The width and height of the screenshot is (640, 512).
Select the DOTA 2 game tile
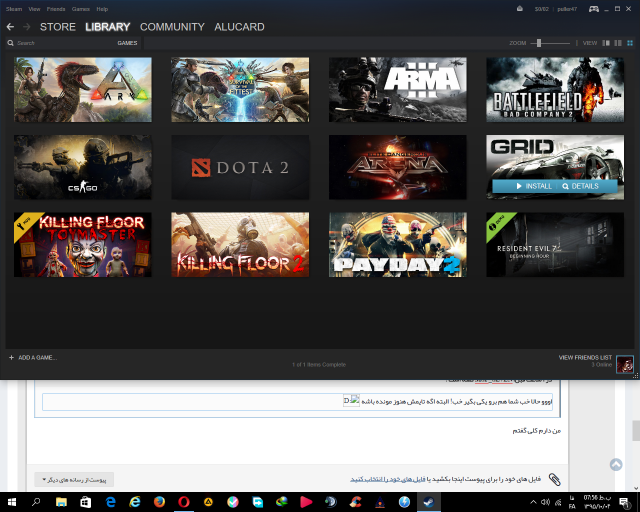point(240,167)
